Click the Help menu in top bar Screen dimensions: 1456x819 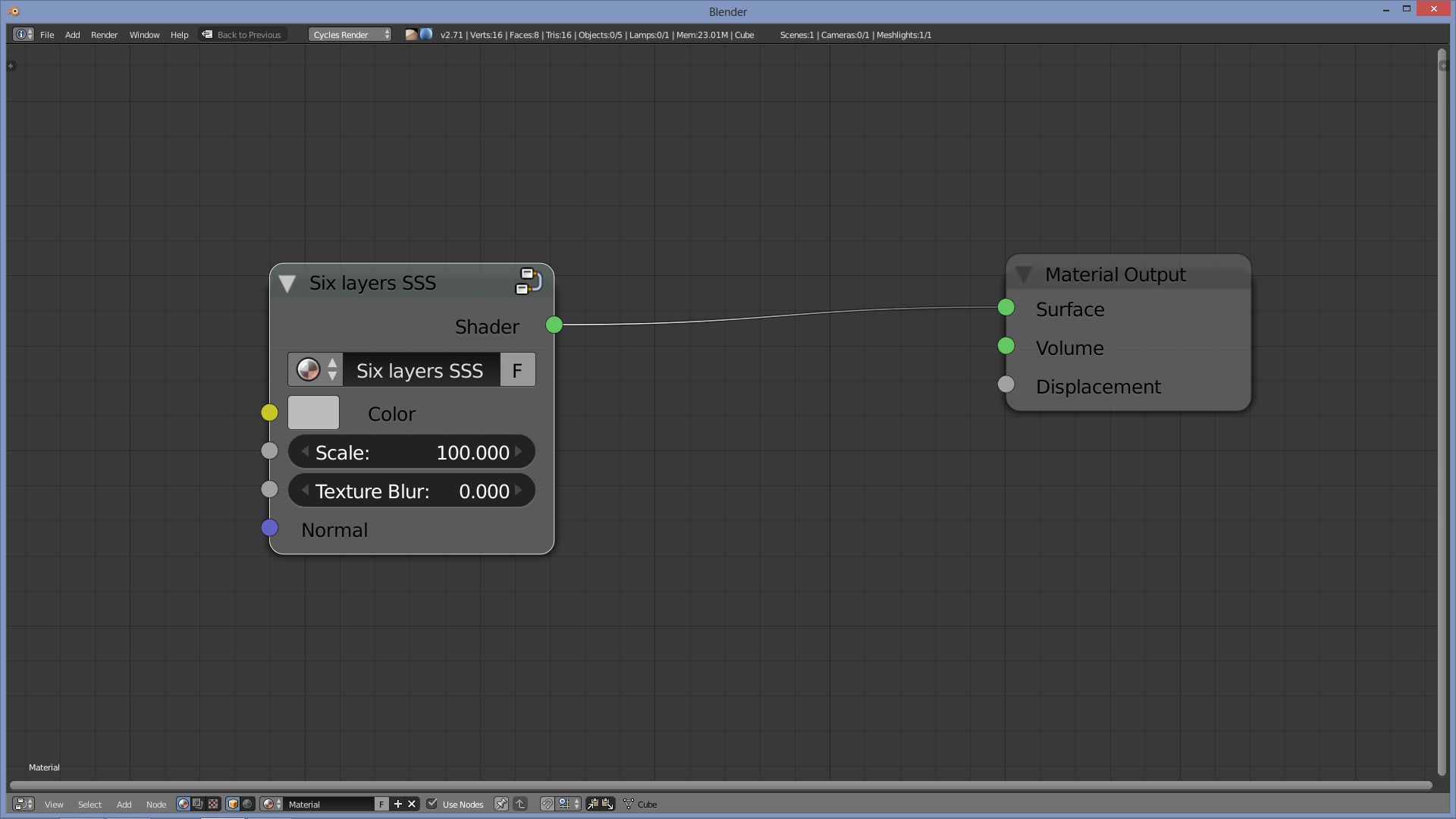[178, 34]
